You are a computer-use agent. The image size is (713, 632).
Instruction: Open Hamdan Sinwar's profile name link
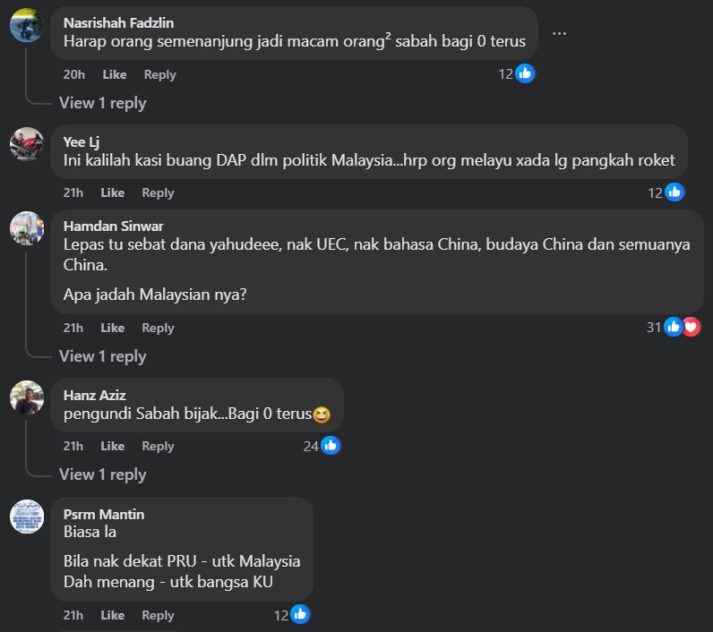113,226
